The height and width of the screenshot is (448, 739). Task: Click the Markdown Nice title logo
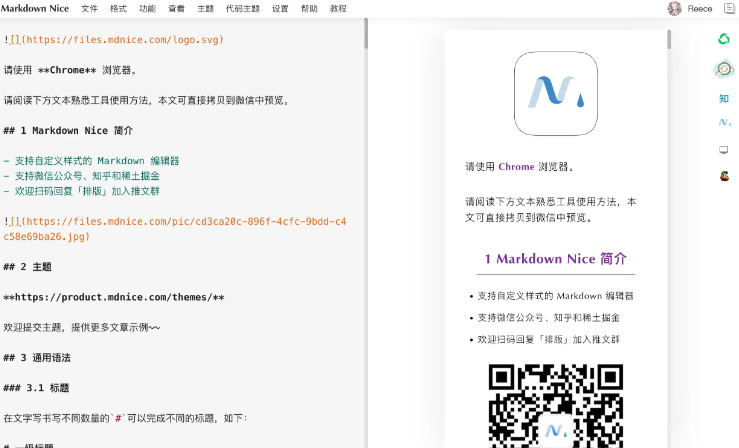point(35,8)
